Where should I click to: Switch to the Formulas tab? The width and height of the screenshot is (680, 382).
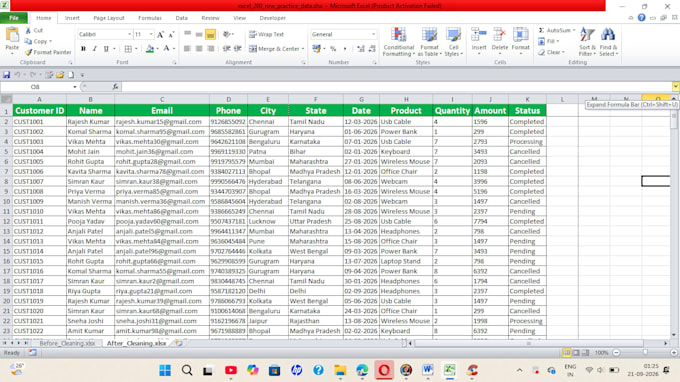[150, 18]
